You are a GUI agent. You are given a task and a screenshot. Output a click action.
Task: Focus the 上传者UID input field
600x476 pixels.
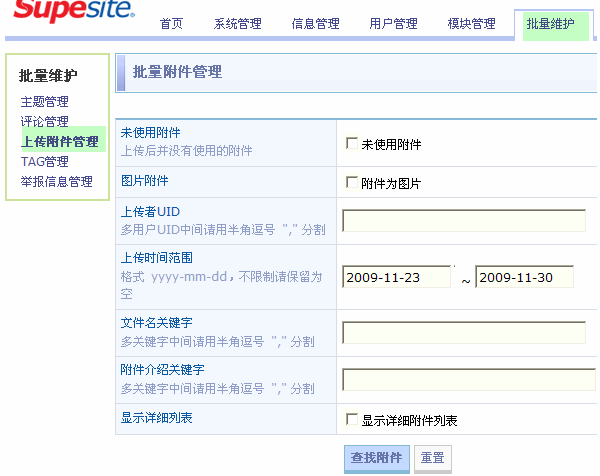tap(463, 221)
